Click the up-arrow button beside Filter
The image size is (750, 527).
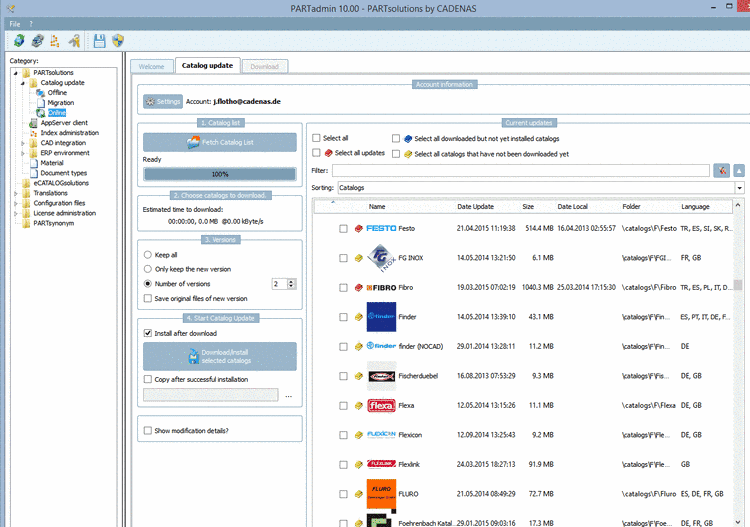coord(739,170)
